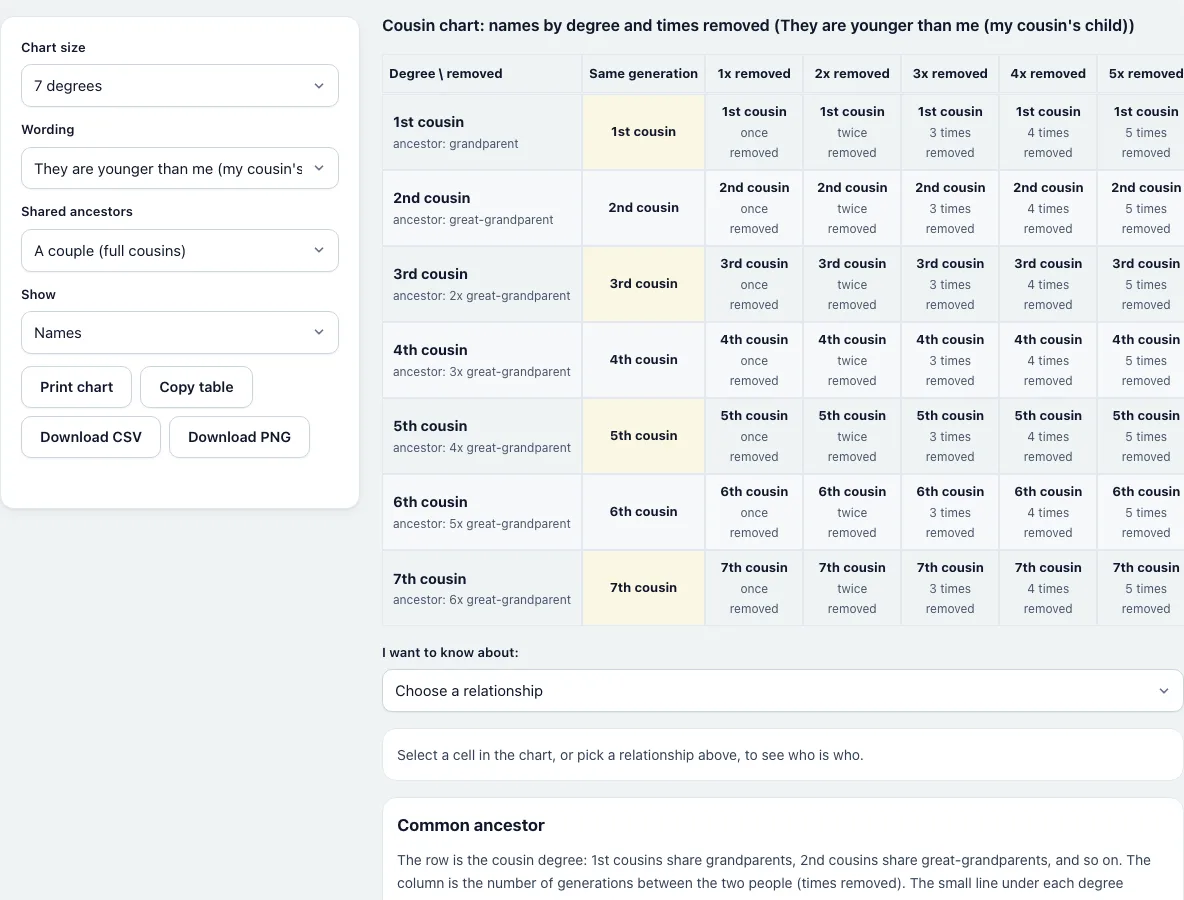Select the 1st cousin 4 times removed cell
The height and width of the screenshot is (900, 1184).
click(1048, 131)
